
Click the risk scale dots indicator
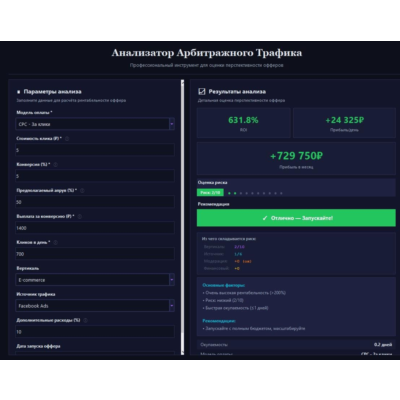coord(255,193)
